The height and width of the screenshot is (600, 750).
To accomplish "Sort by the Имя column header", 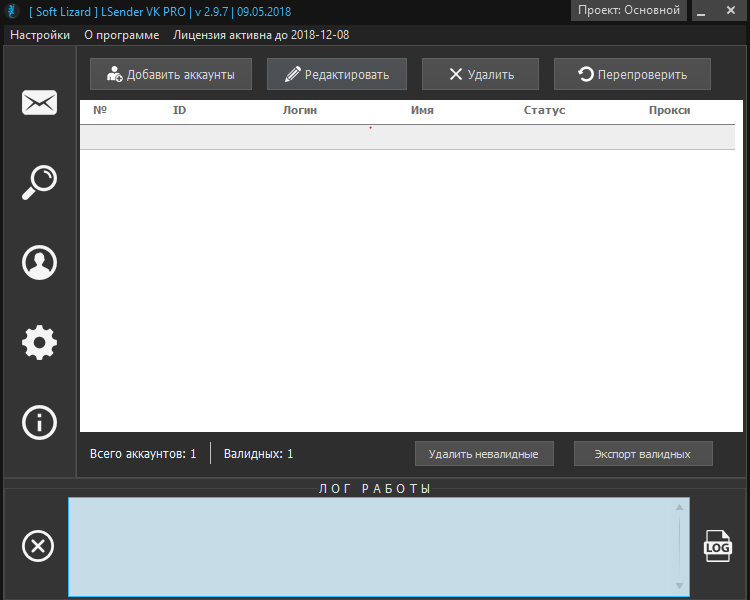I will coord(422,110).
